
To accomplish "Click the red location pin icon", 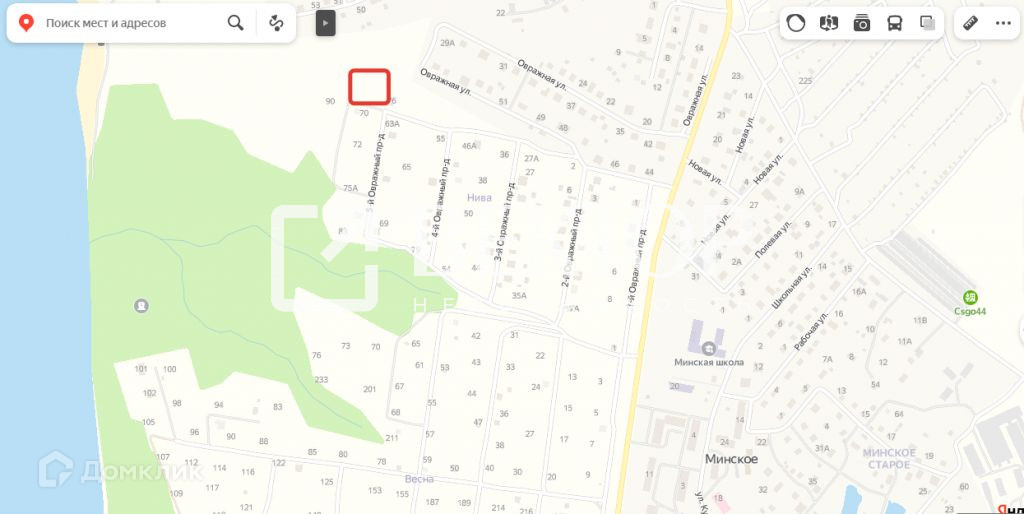I will [26, 24].
